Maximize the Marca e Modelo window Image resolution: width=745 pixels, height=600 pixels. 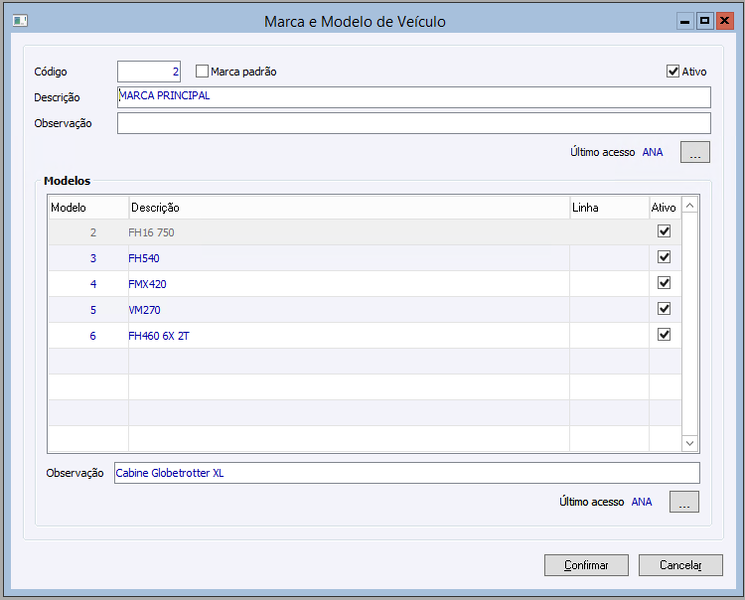[x=705, y=21]
